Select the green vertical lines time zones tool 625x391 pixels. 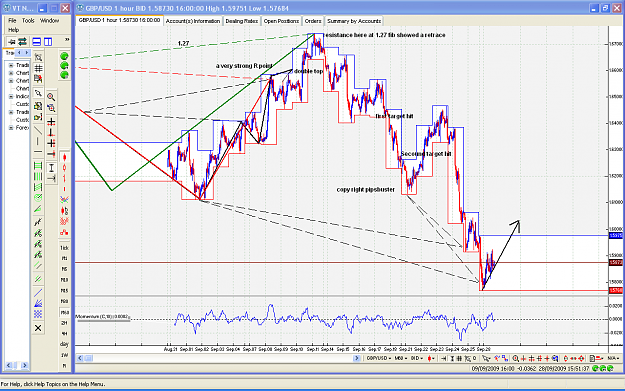(x=38, y=176)
